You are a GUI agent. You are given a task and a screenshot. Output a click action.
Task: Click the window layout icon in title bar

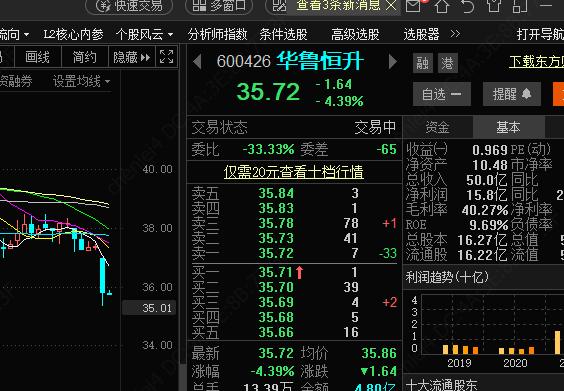[520, 6]
